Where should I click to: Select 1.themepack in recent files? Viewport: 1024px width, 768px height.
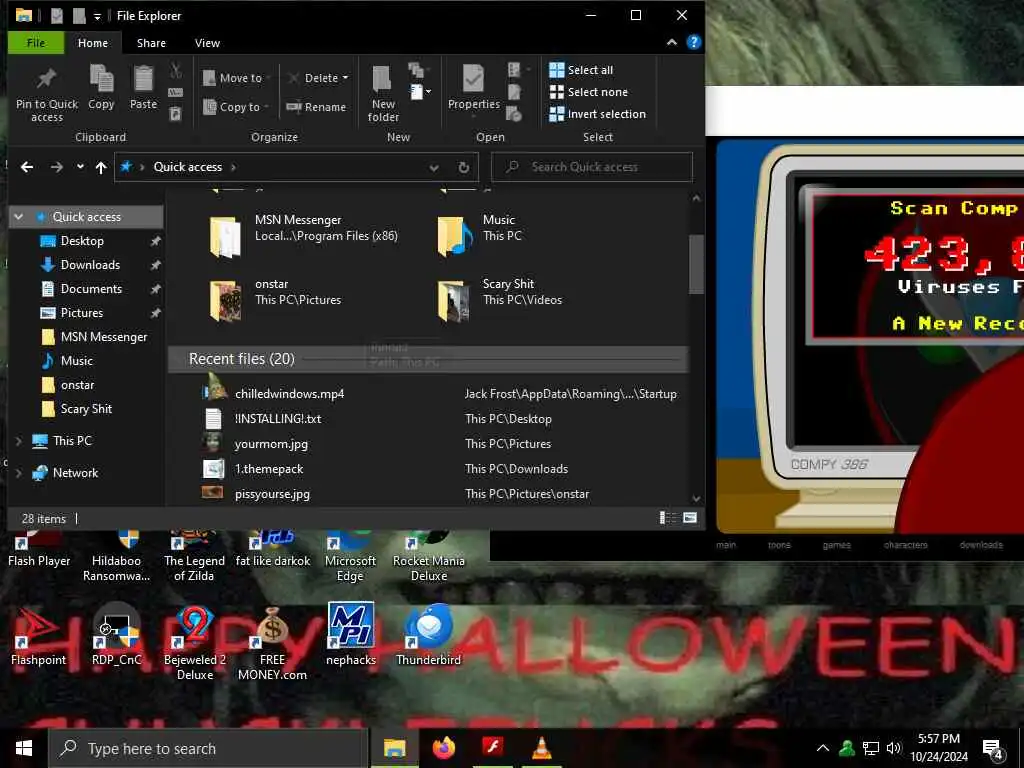[x=269, y=469]
